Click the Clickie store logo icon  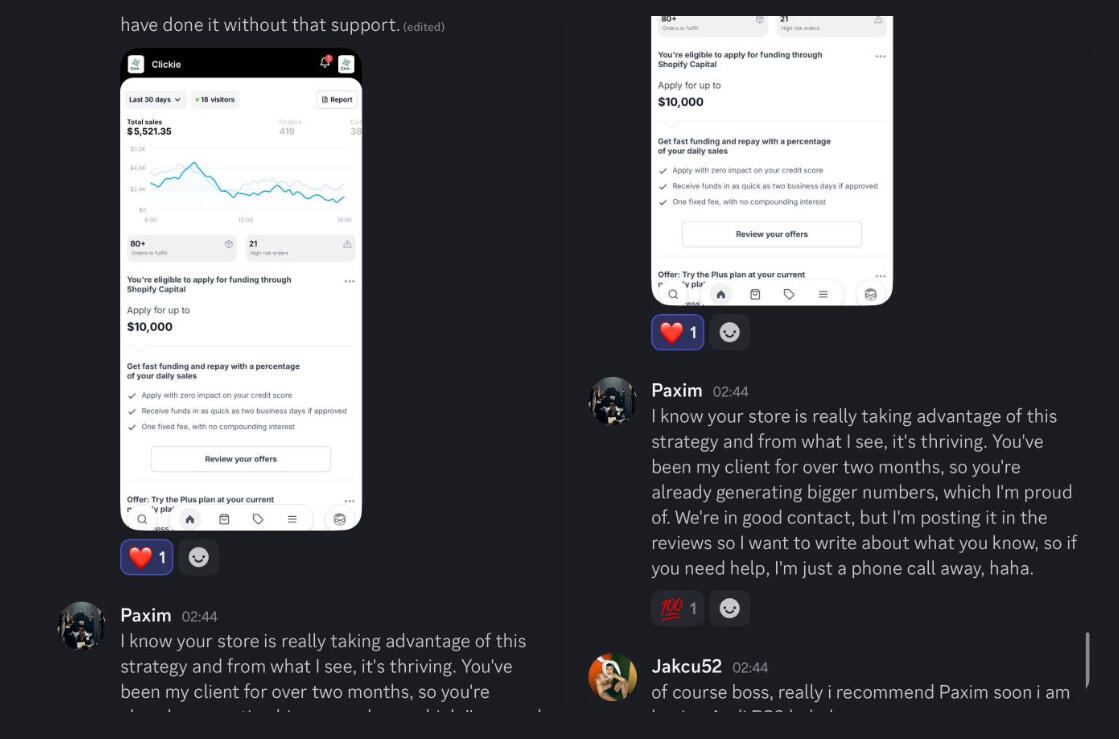click(136, 64)
